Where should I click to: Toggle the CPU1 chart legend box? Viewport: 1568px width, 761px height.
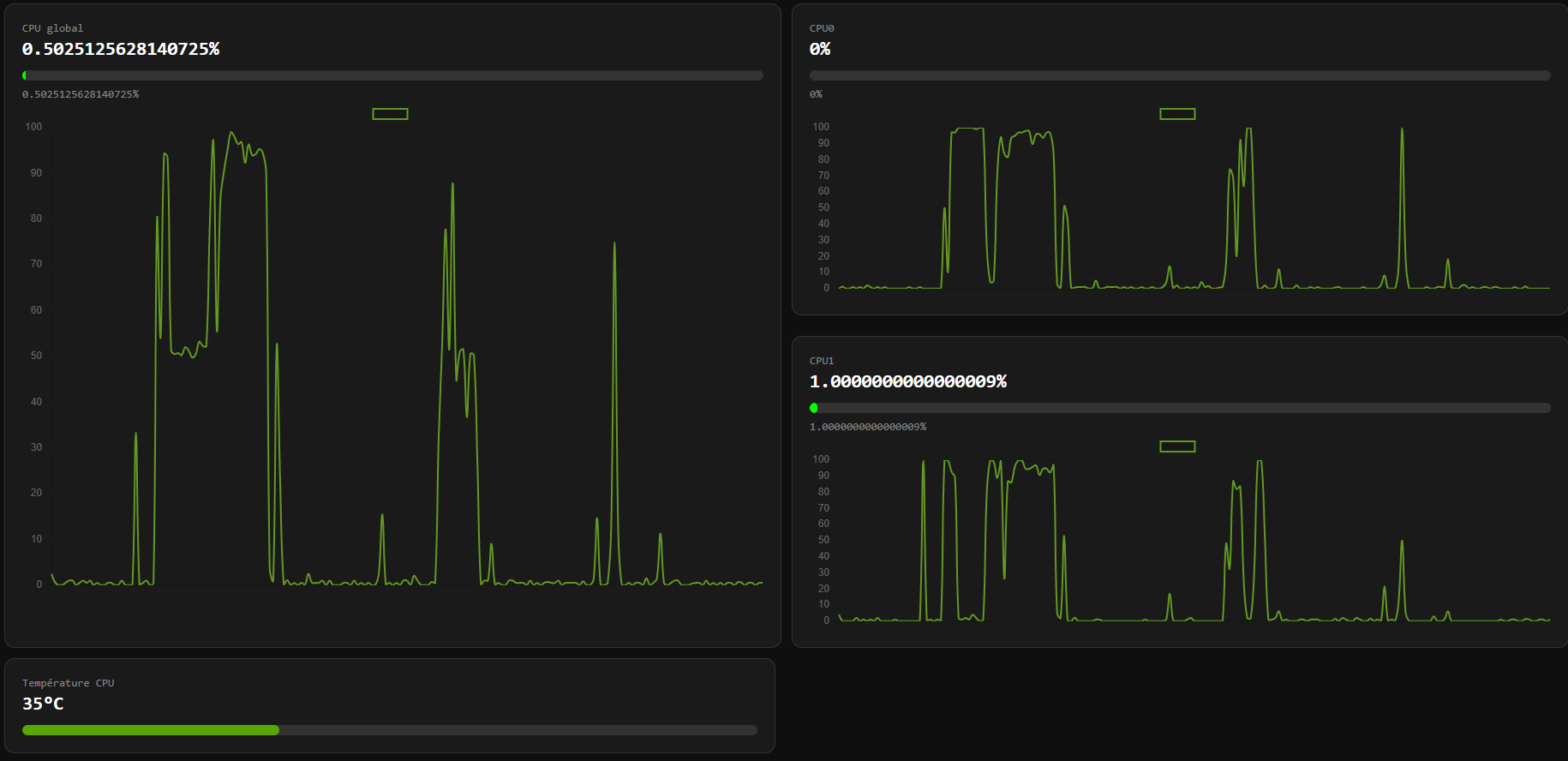[1177, 446]
